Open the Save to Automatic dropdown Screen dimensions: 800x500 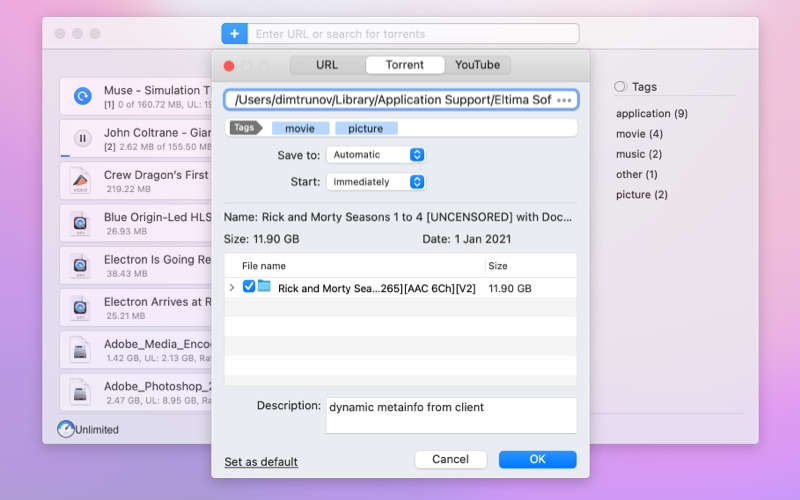click(x=376, y=155)
